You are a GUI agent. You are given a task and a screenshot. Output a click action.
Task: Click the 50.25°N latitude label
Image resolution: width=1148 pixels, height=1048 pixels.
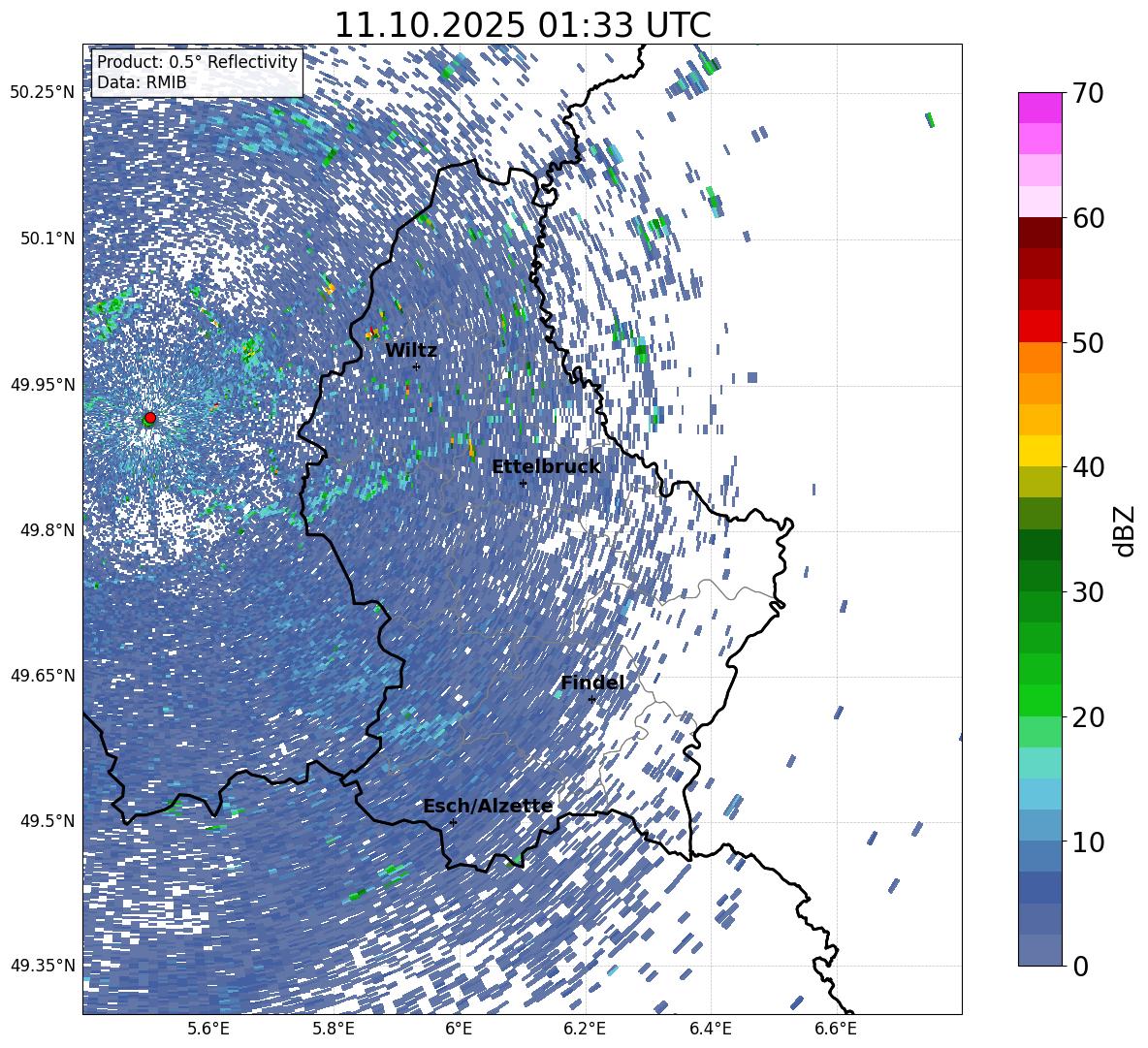click(x=43, y=93)
